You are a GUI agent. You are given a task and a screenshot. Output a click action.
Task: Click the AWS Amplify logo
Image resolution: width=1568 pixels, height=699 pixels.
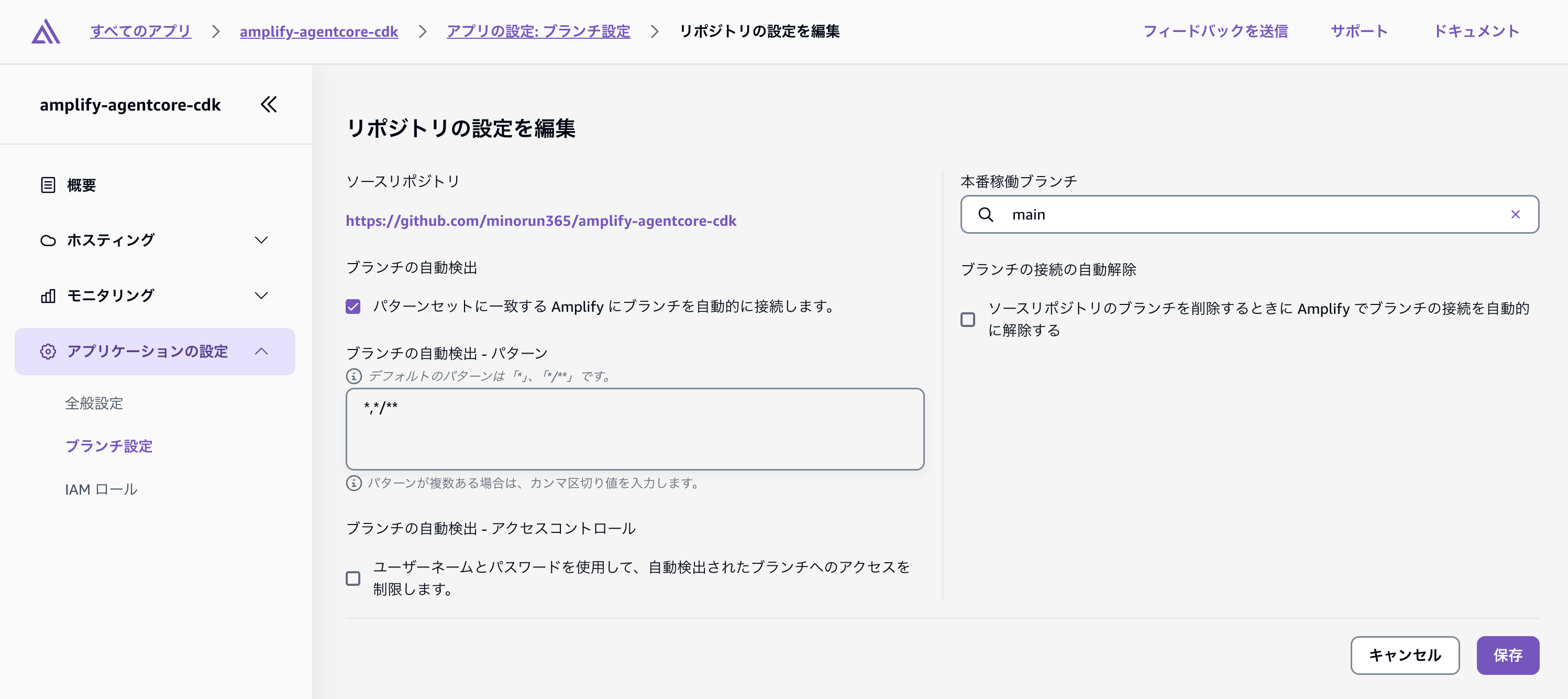(46, 30)
